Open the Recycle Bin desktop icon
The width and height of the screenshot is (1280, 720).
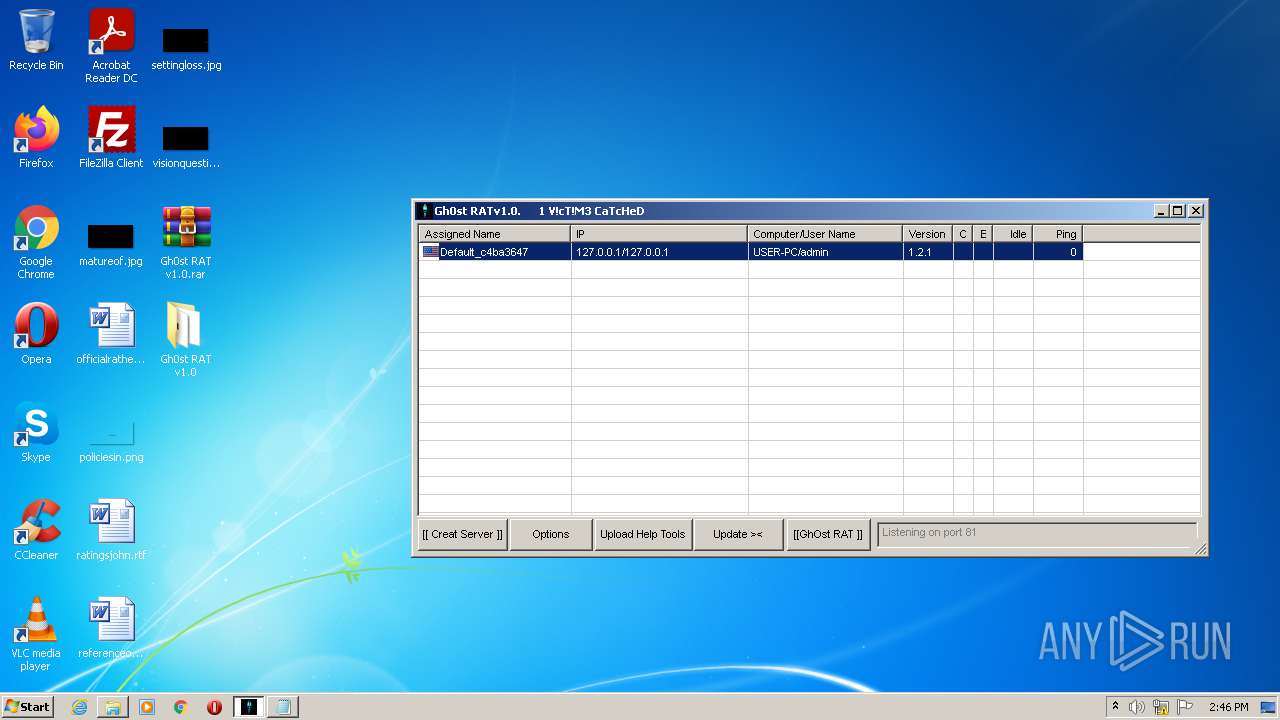point(36,40)
